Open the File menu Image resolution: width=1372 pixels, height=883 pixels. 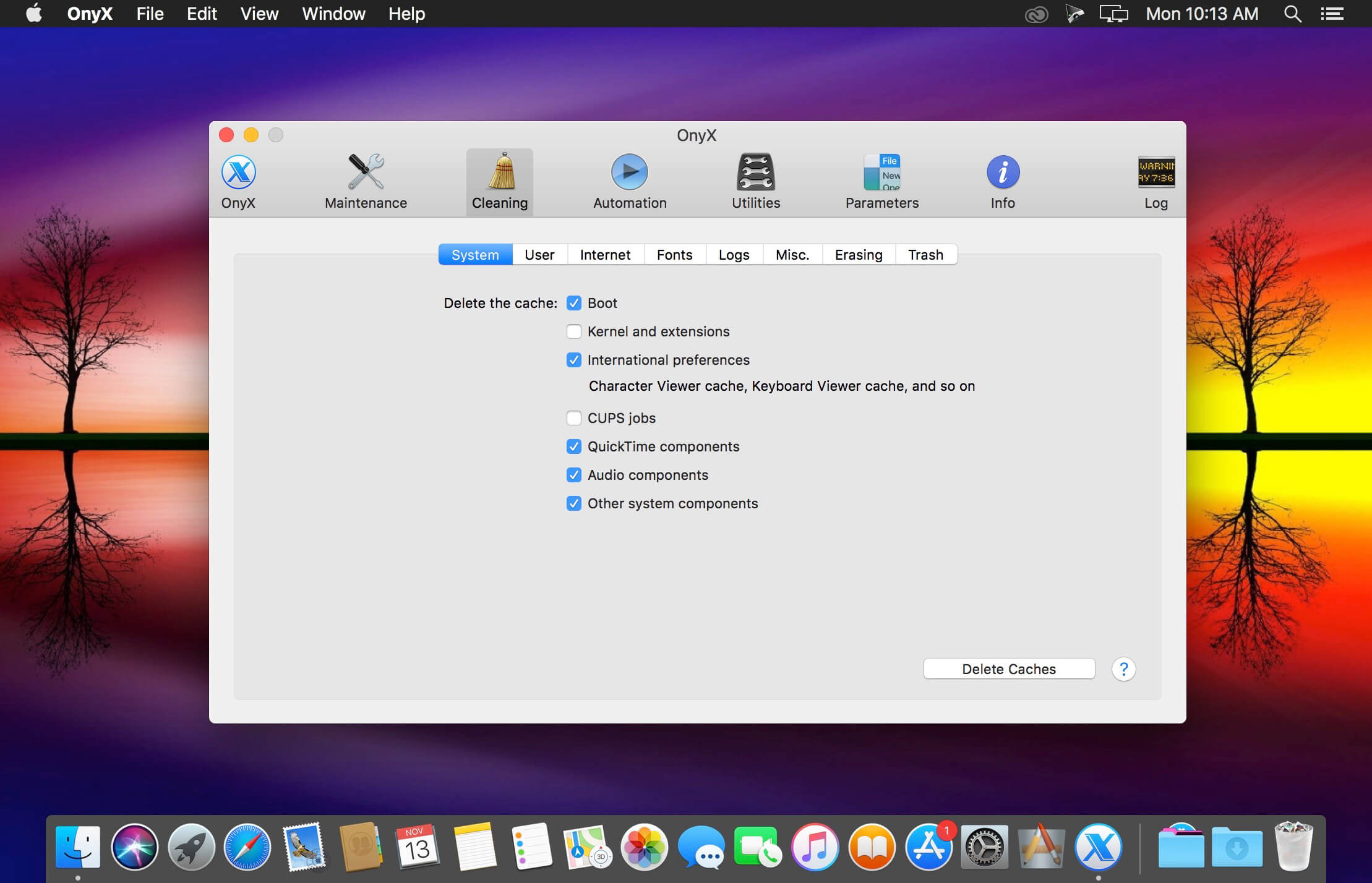click(x=150, y=14)
